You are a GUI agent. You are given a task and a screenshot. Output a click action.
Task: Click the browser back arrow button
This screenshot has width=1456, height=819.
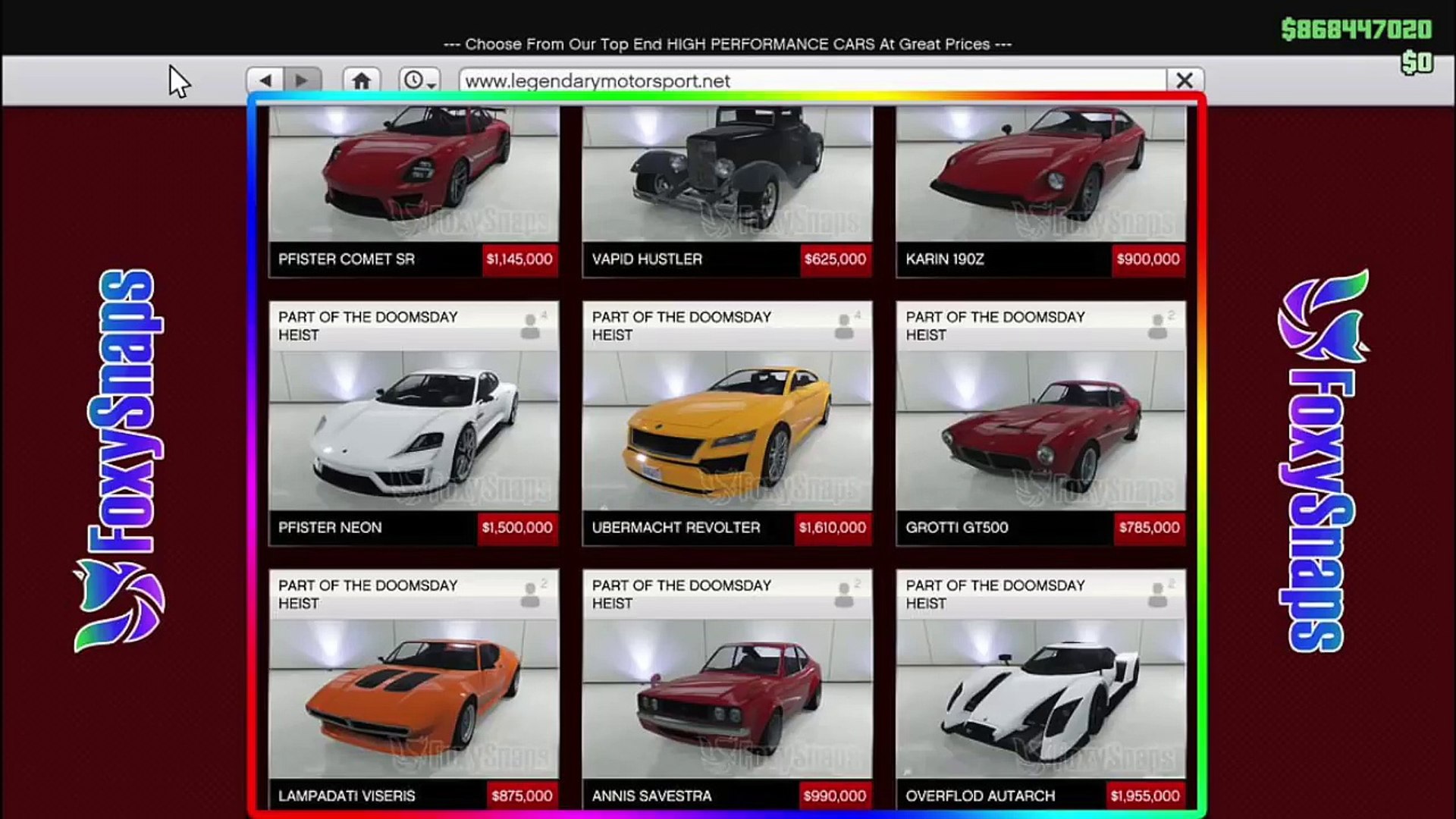click(265, 80)
